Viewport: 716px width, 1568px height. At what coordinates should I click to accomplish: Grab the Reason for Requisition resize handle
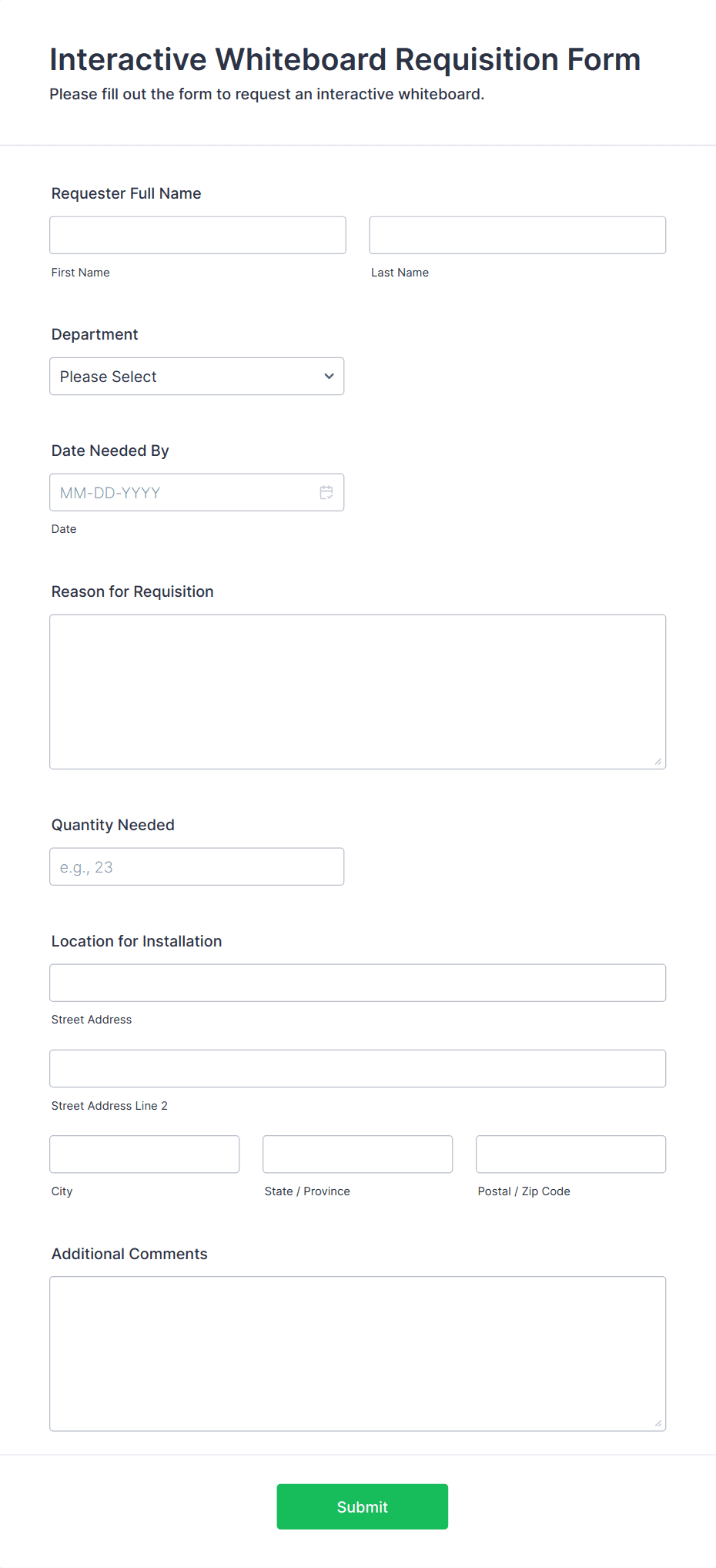coord(658,762)
